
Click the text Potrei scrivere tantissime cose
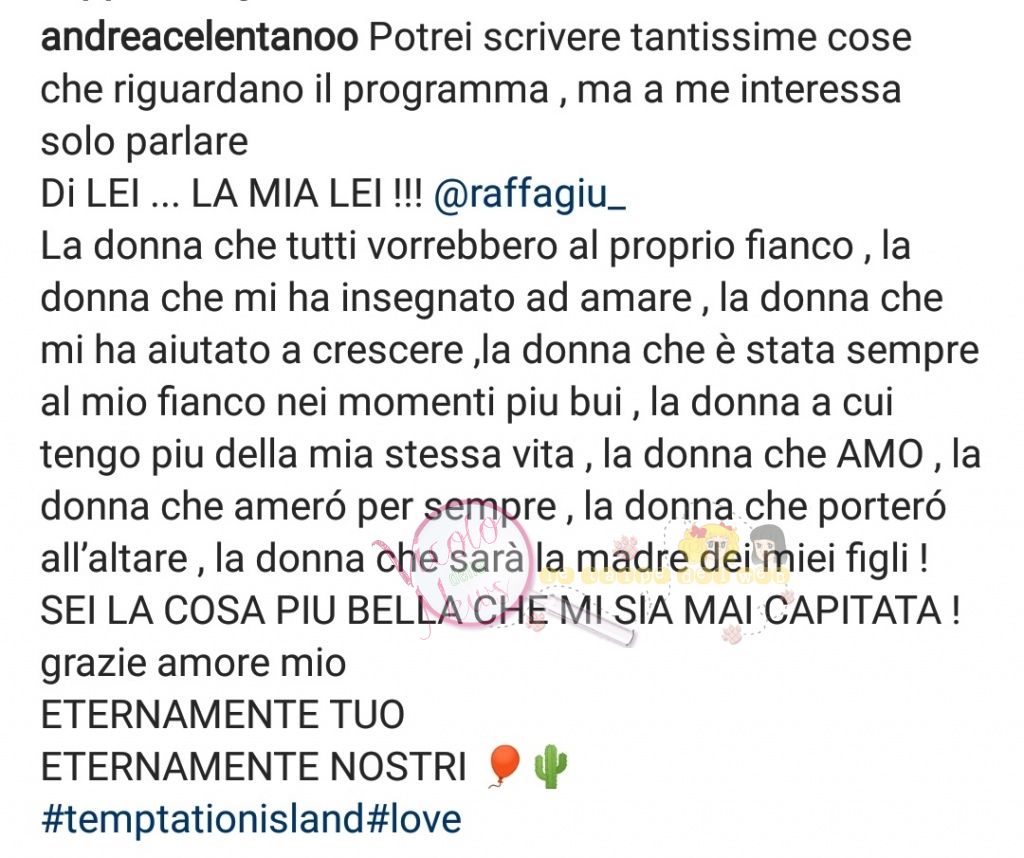click(x=641, y=38)
